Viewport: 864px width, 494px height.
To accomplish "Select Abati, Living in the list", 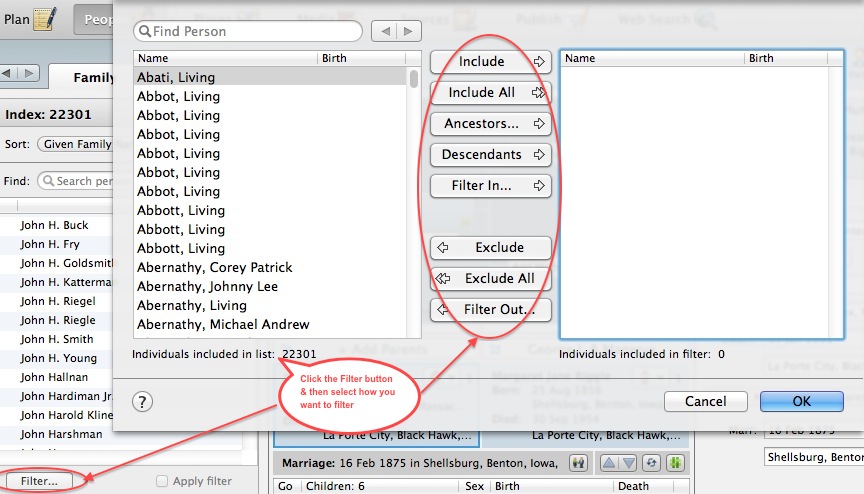I will tap(270, 78).
